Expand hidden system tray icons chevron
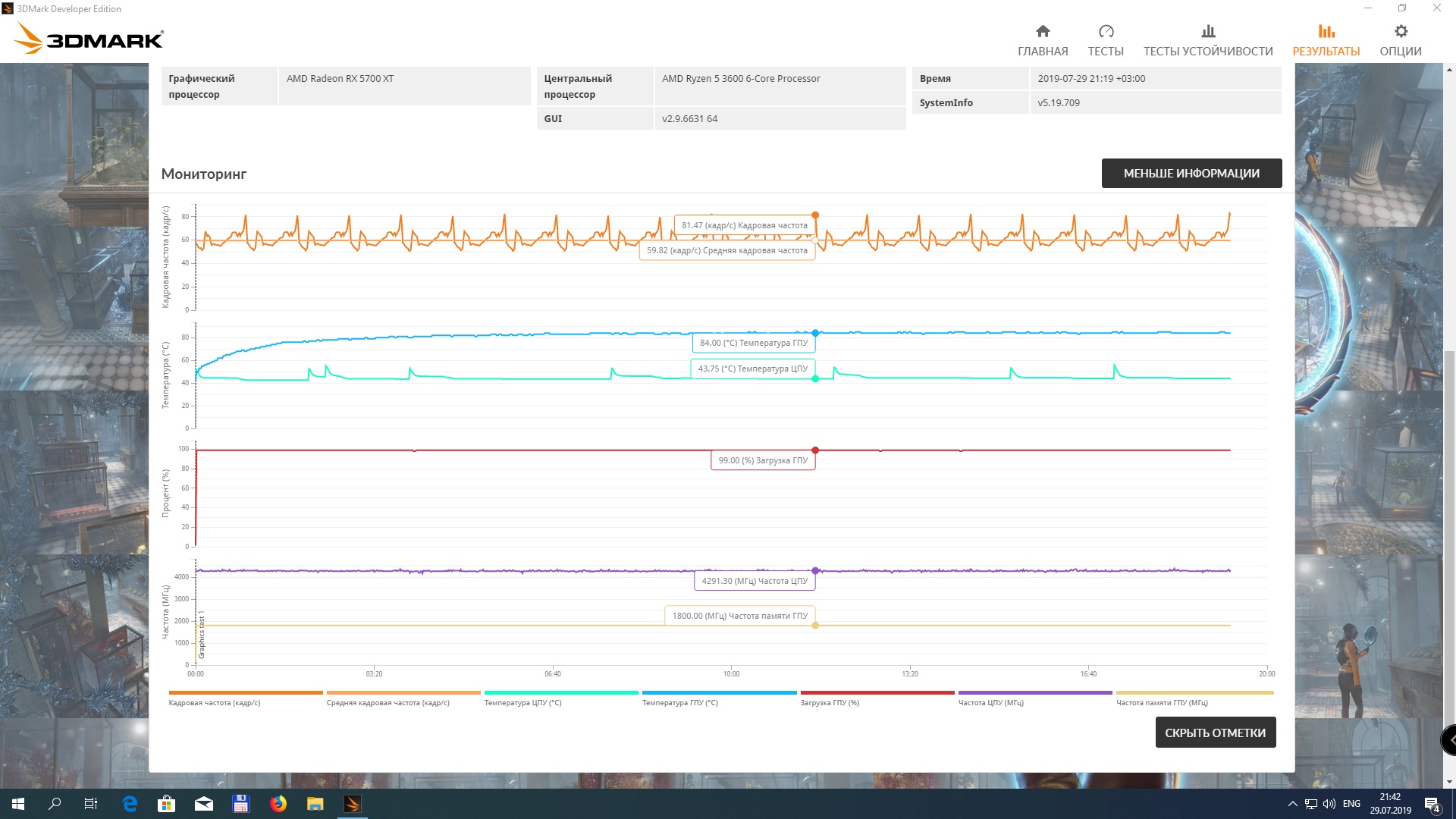 click(x=1292, y=804)
